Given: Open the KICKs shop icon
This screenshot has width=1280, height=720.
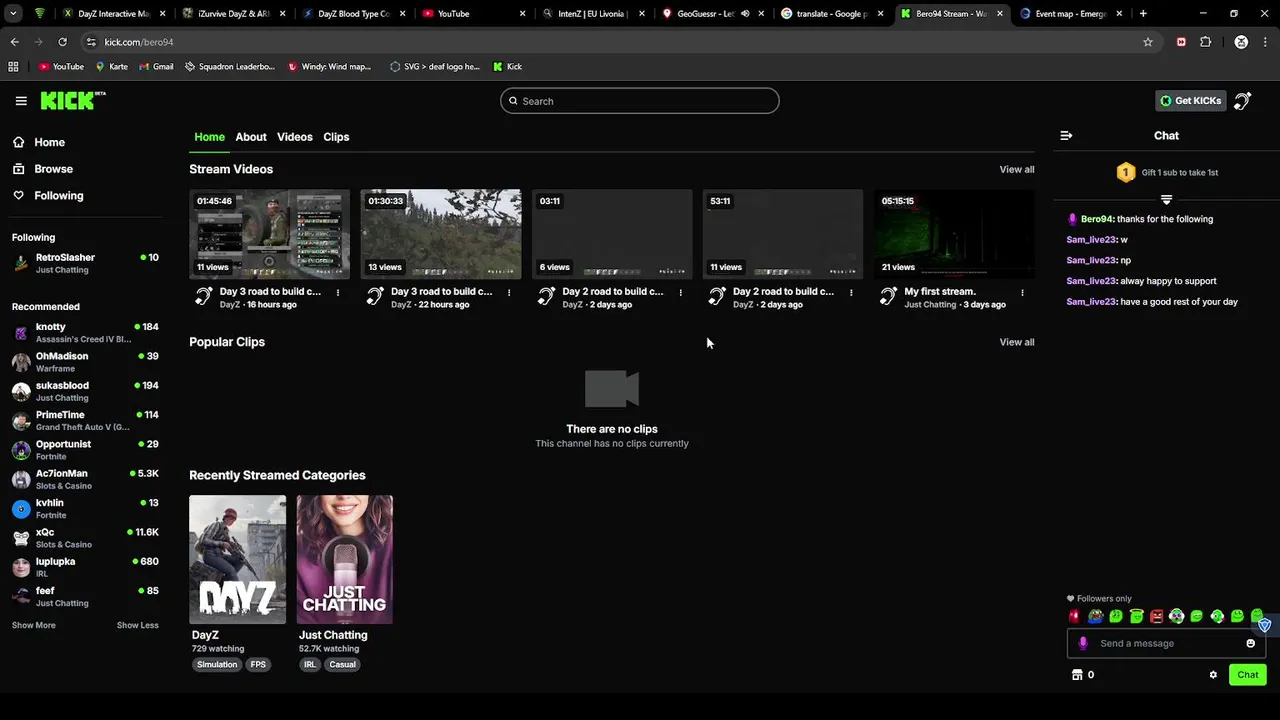Looking at the screenshot, I should tap(1077, 675).
